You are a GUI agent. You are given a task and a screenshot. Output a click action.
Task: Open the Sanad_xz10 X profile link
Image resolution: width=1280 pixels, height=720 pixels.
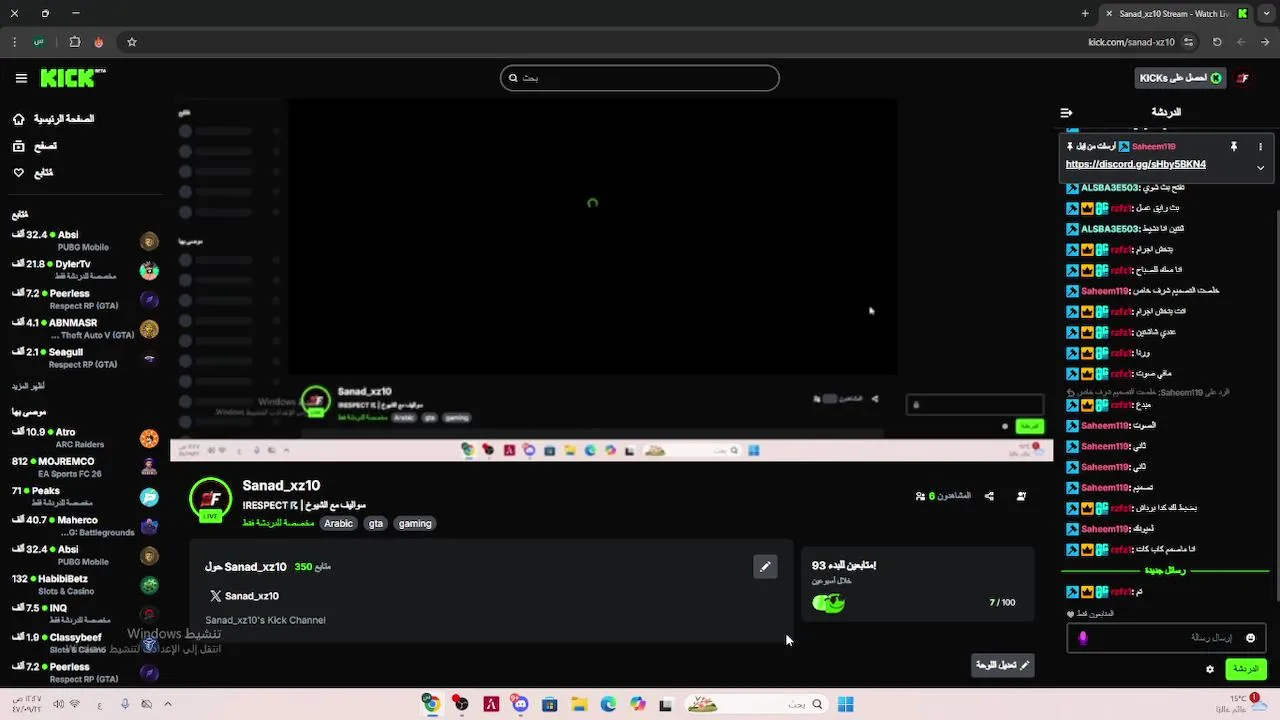[x=244, y=596]
